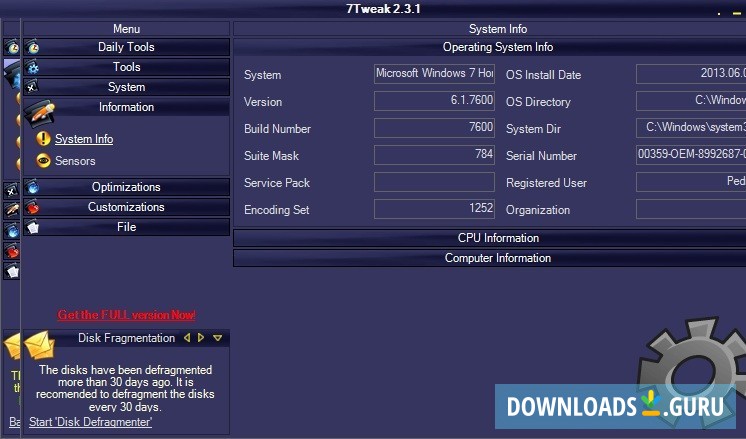The height and width of the screenshot is (439, 746).
Task: Click the Version field showing 6.1.7600
Action: click(434, 101)
